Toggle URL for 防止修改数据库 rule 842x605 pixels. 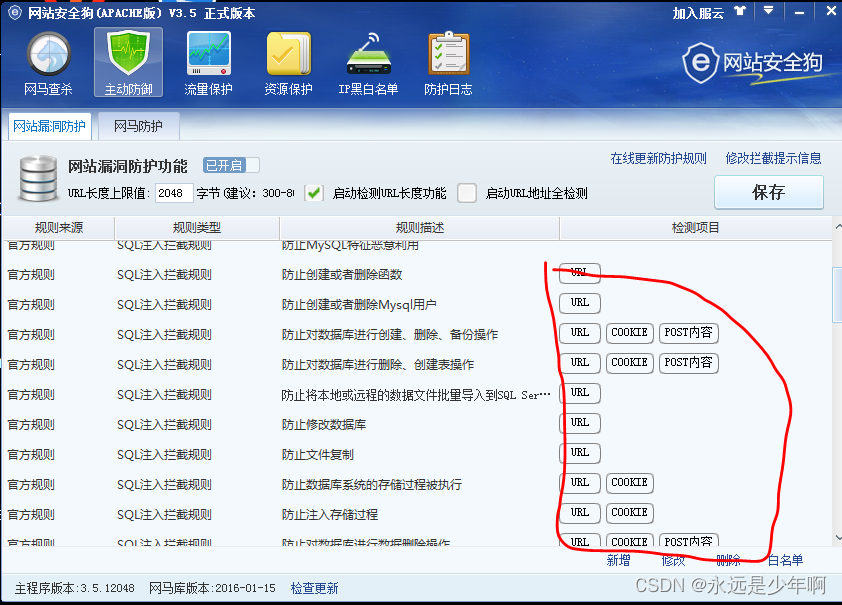[579, 423]
